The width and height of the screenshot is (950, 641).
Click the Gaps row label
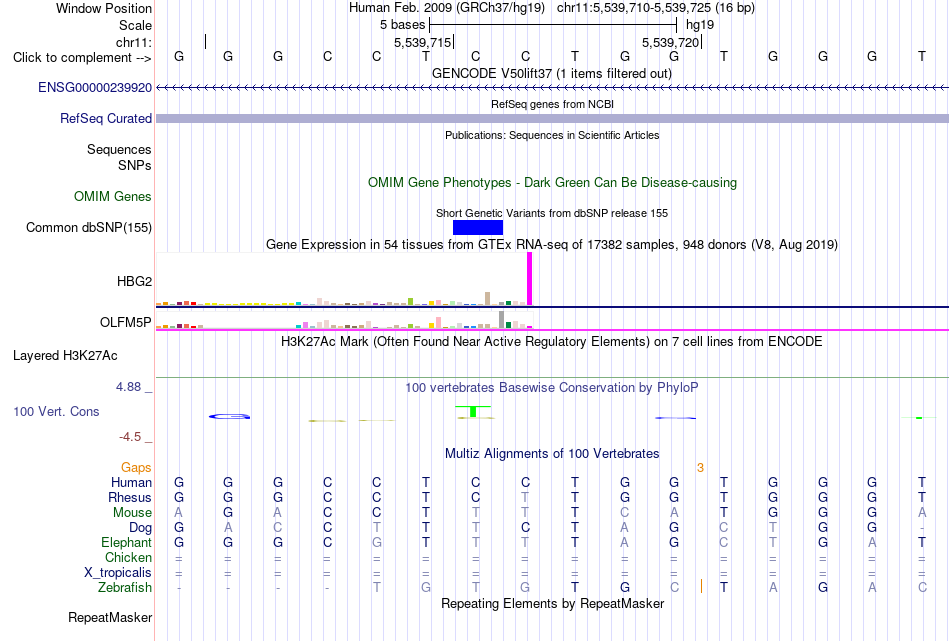pyautogui.click(x=136, y=467)
